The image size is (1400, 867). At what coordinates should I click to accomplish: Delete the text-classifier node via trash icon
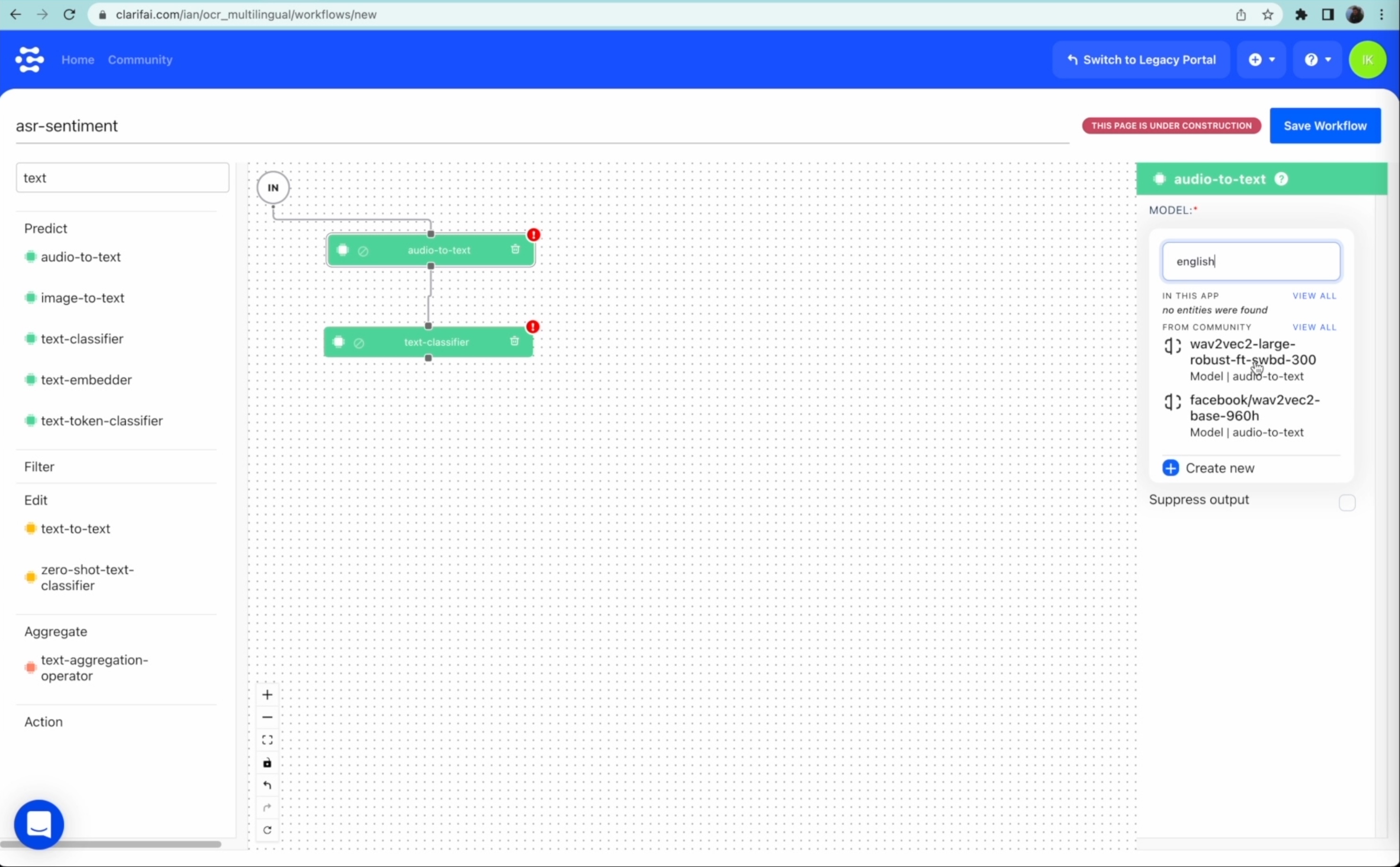tap(514, 342)
